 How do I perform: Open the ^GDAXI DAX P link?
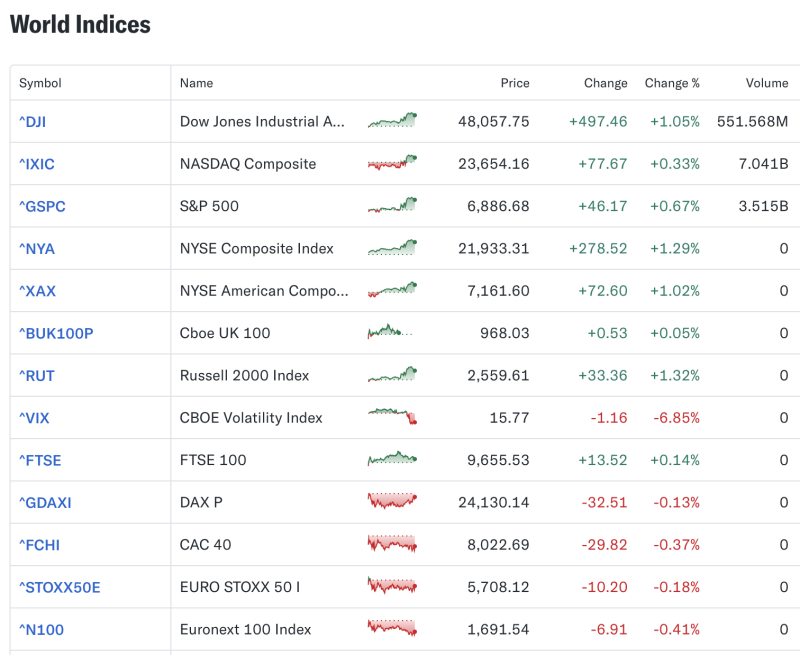coord(43,503)
